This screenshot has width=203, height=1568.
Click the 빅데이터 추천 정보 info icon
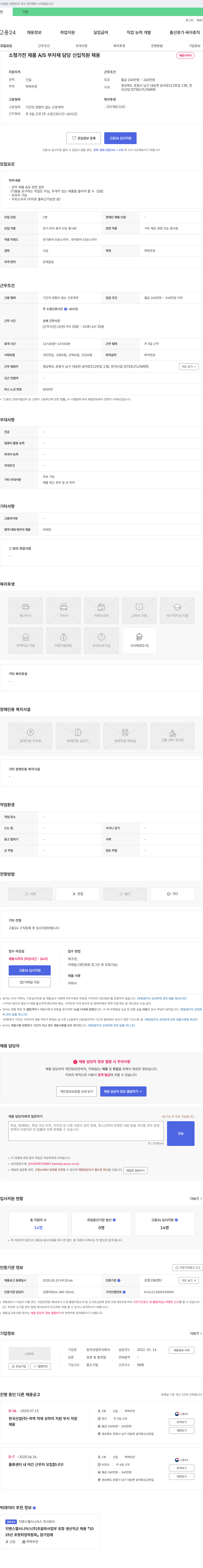pyautogui.click(x=34, y=1508)
